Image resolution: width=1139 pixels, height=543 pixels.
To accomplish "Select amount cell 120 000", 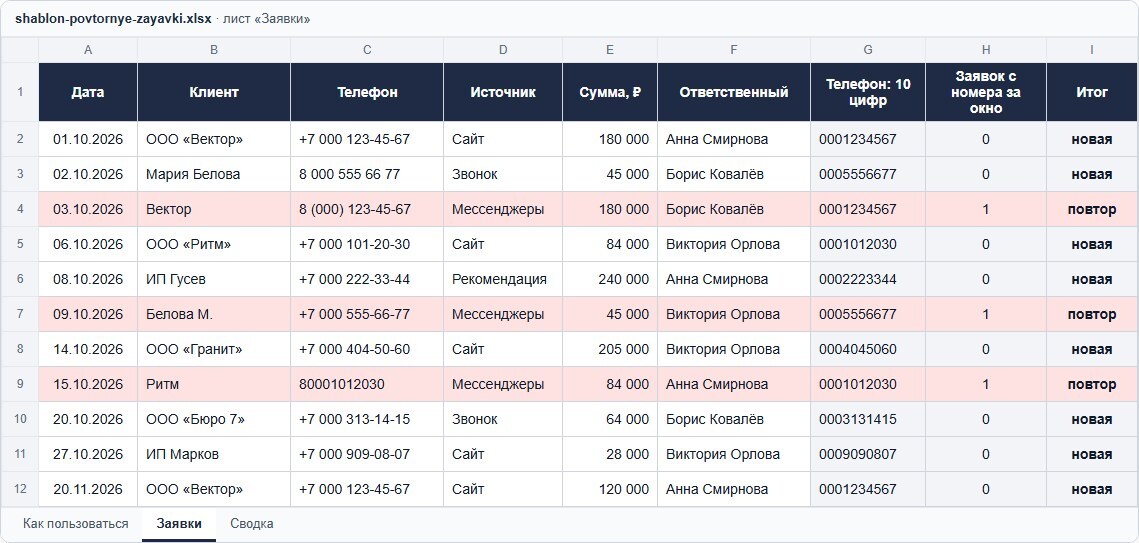I will pos(610,489).
